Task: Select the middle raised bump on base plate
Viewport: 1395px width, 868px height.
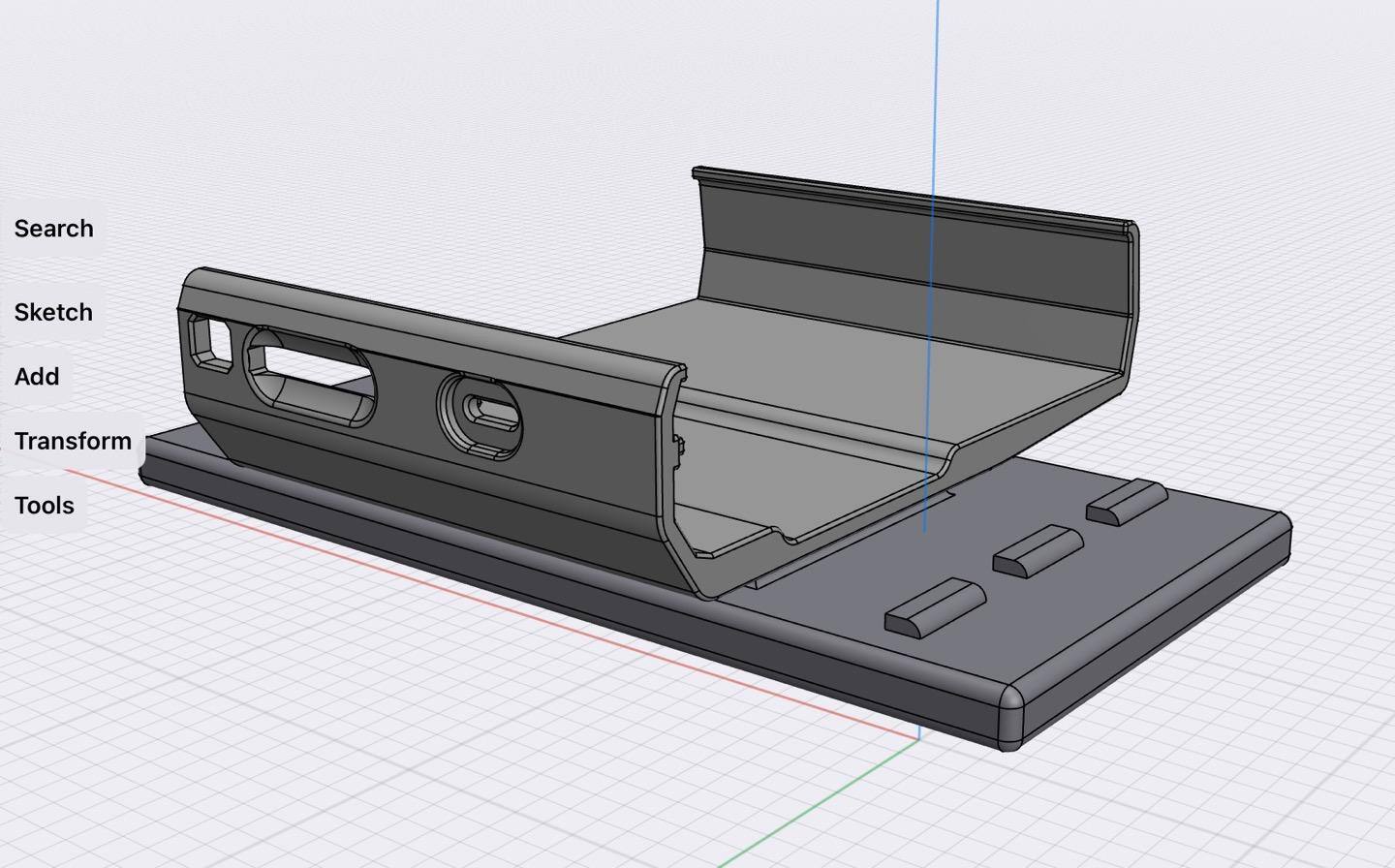Action: click(x=1037, y=550)
